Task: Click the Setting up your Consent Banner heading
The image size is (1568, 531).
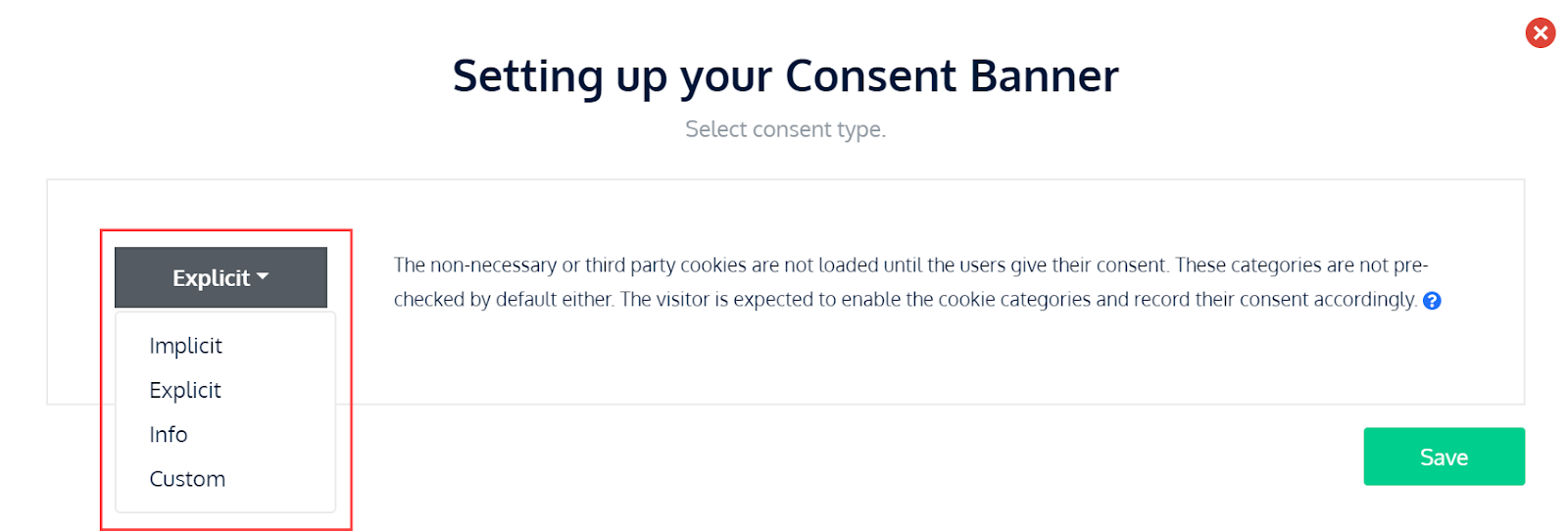Action: [x=785, y=76]
